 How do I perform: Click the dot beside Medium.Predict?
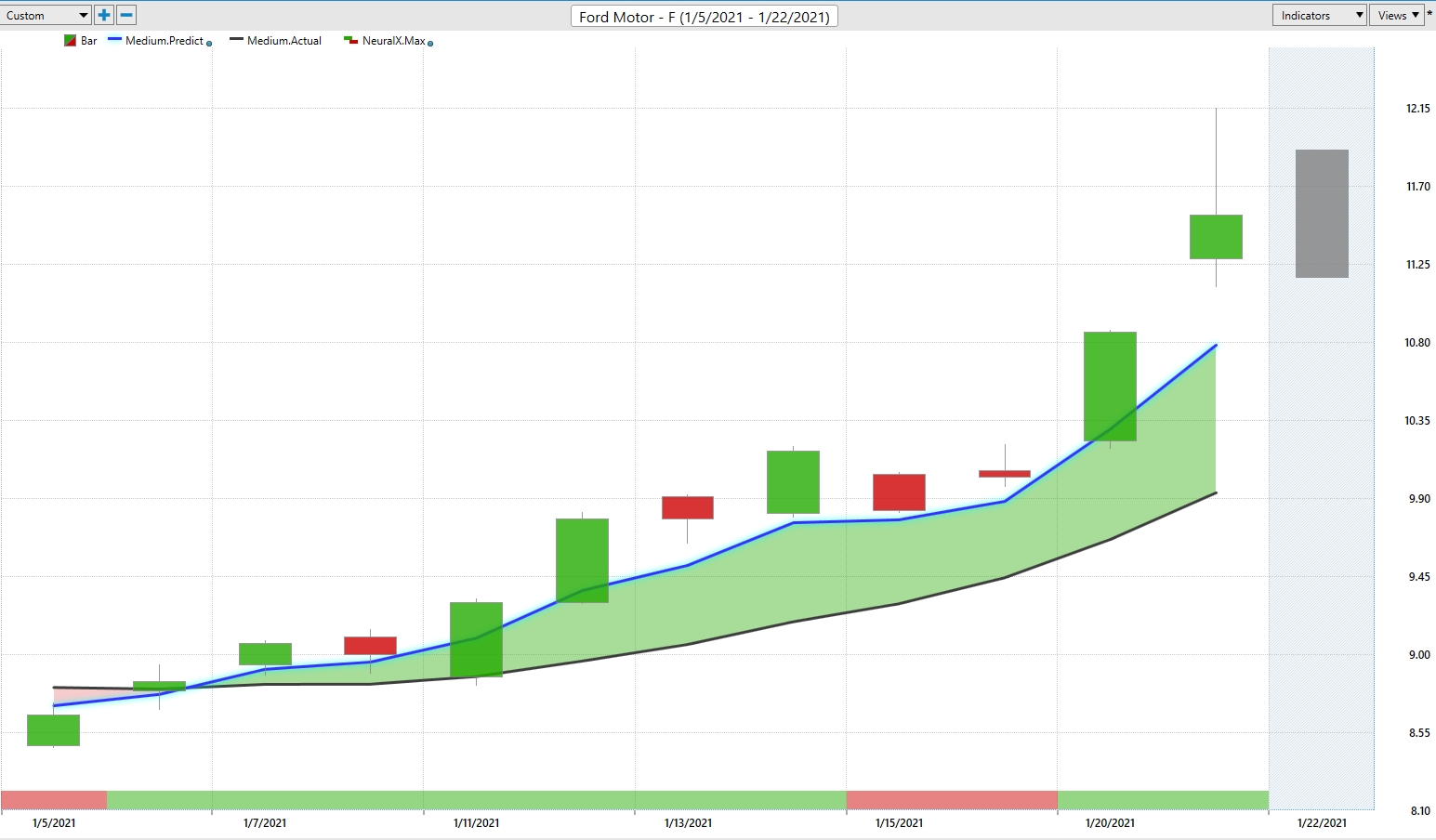[209, 44]
